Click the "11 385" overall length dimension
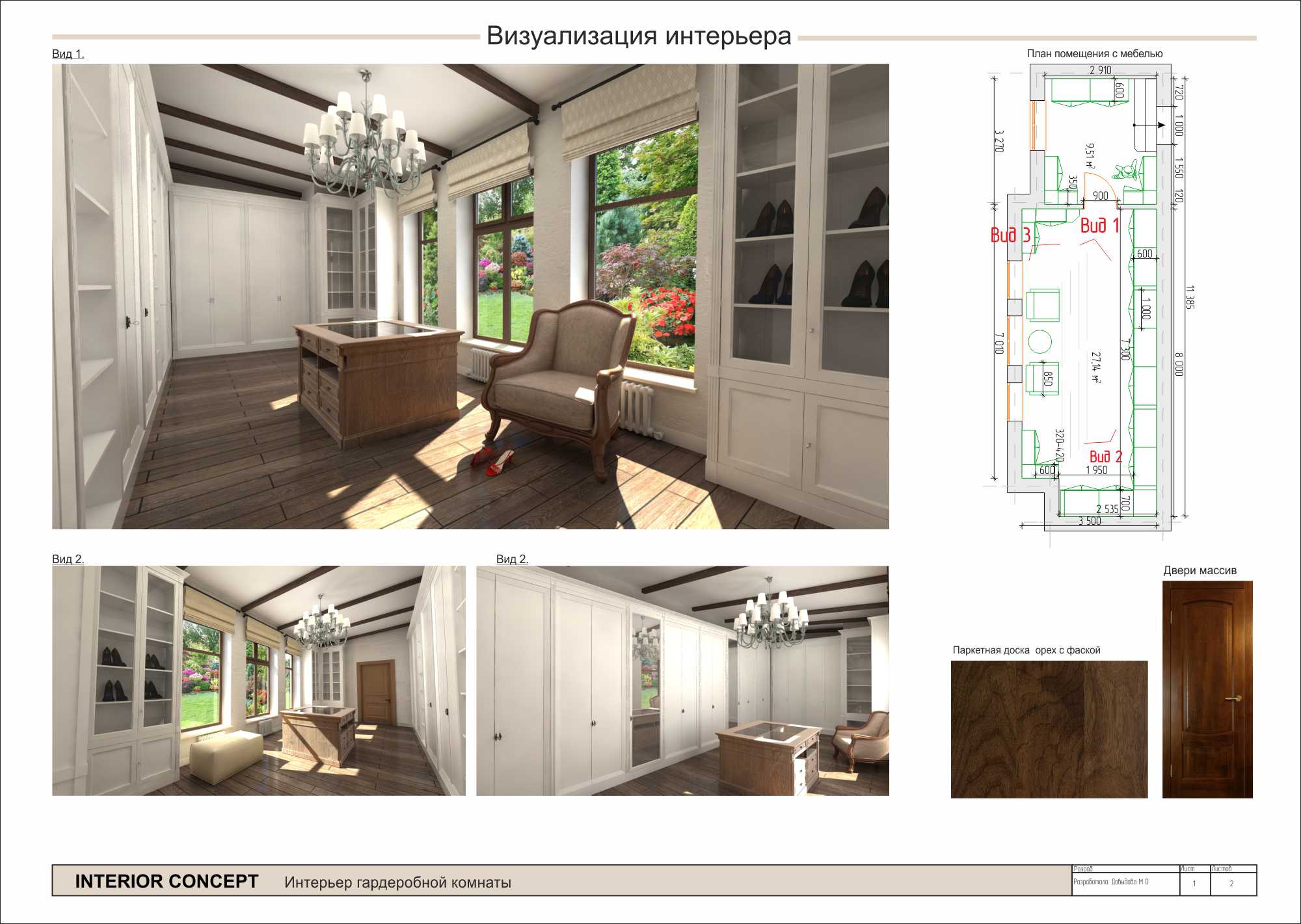 point(1190,297)
